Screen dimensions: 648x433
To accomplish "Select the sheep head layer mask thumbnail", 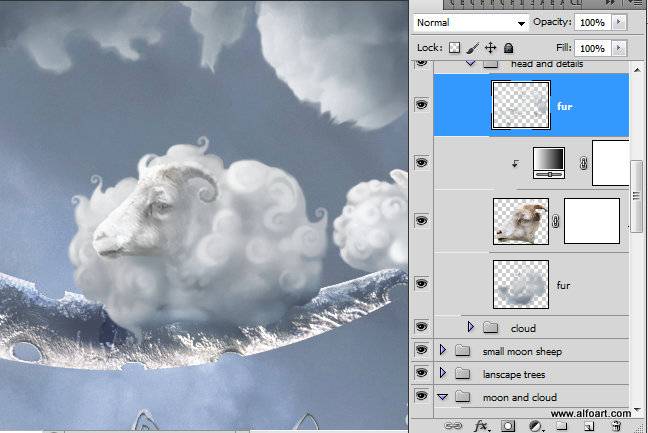I will pos(592,221).
